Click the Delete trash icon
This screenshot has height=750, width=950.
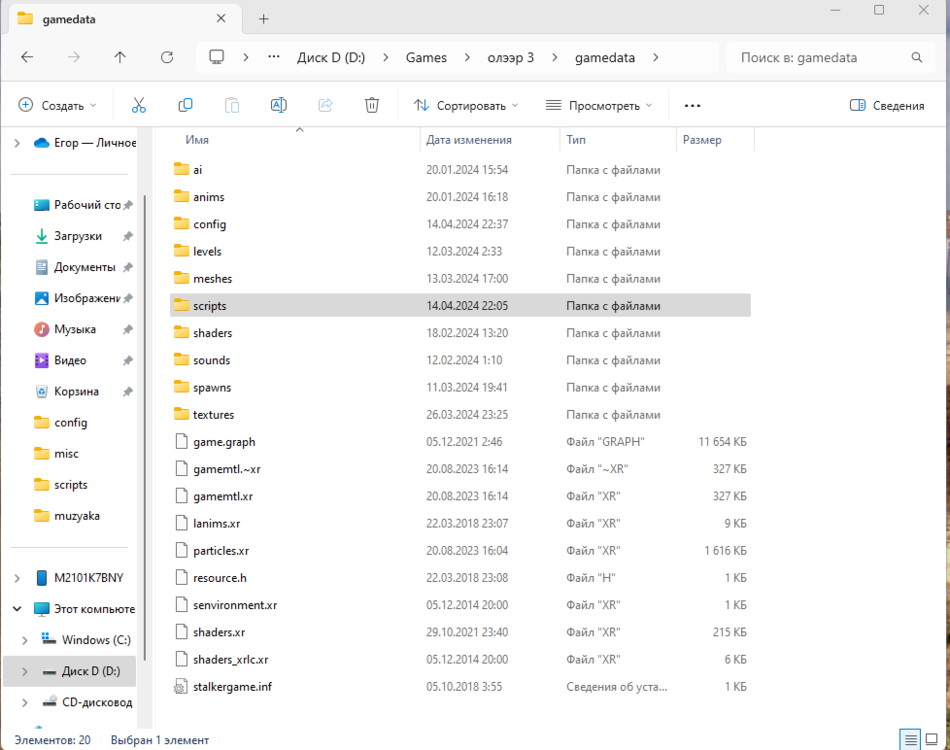pos(372,105)
